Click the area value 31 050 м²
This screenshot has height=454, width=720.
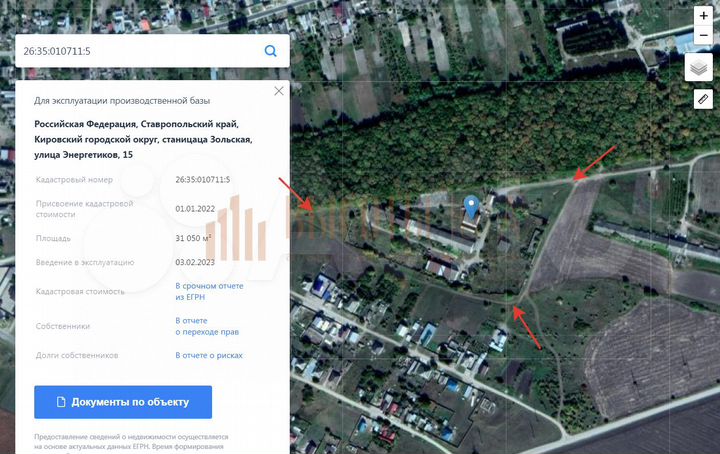pyautogui.click(x=194, y=239)
